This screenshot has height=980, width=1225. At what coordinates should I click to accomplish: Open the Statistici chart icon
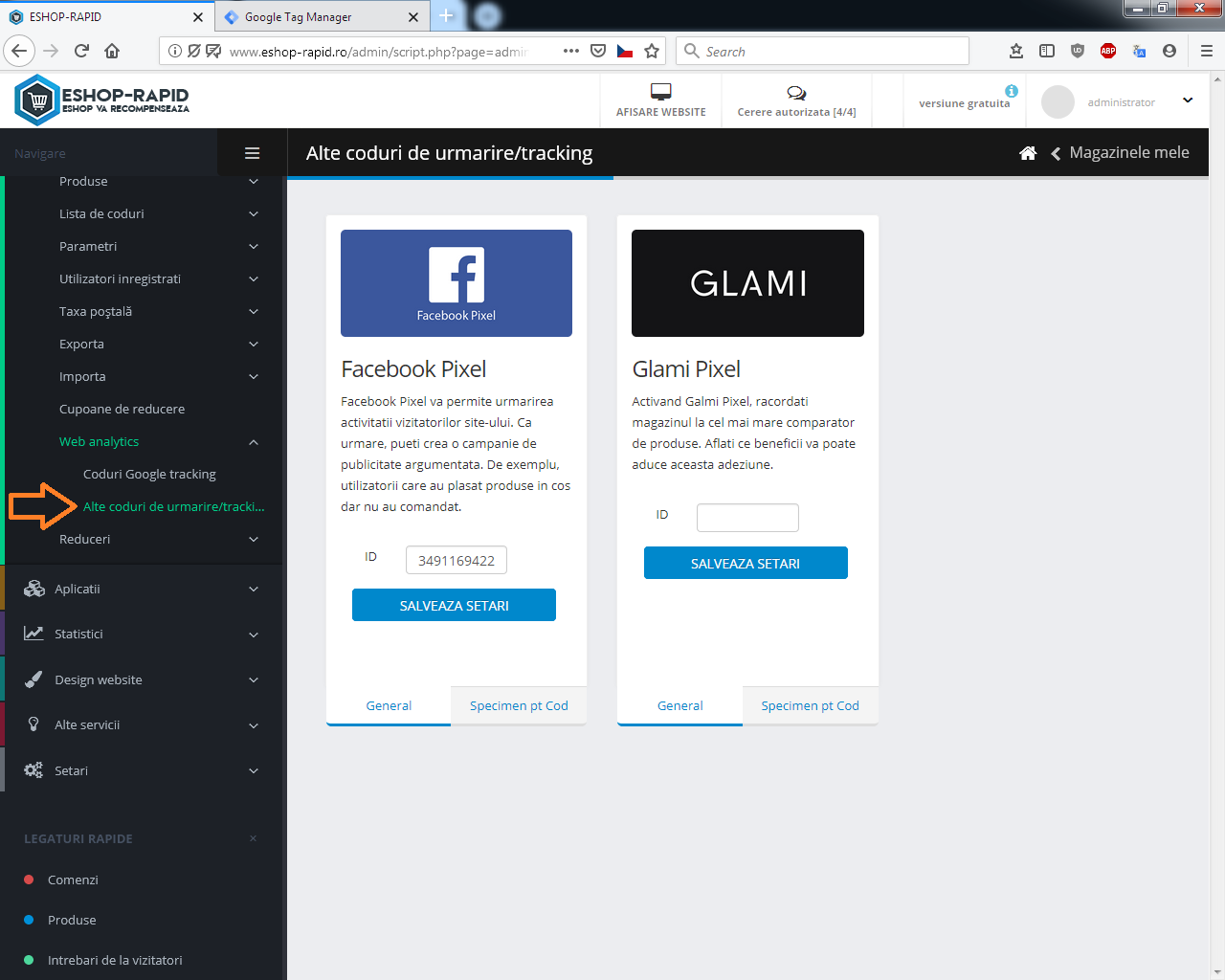coord(33,634)
